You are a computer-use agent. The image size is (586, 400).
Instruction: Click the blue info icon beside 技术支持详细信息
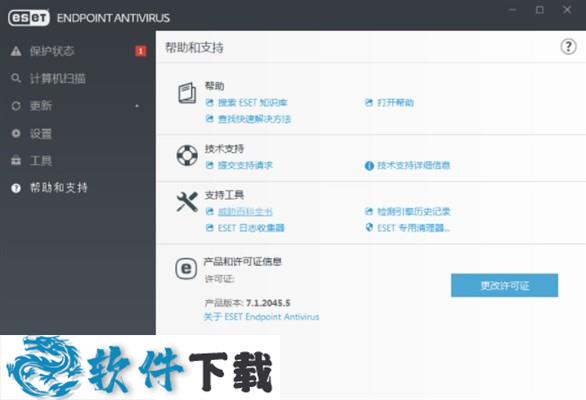(369, 166)
